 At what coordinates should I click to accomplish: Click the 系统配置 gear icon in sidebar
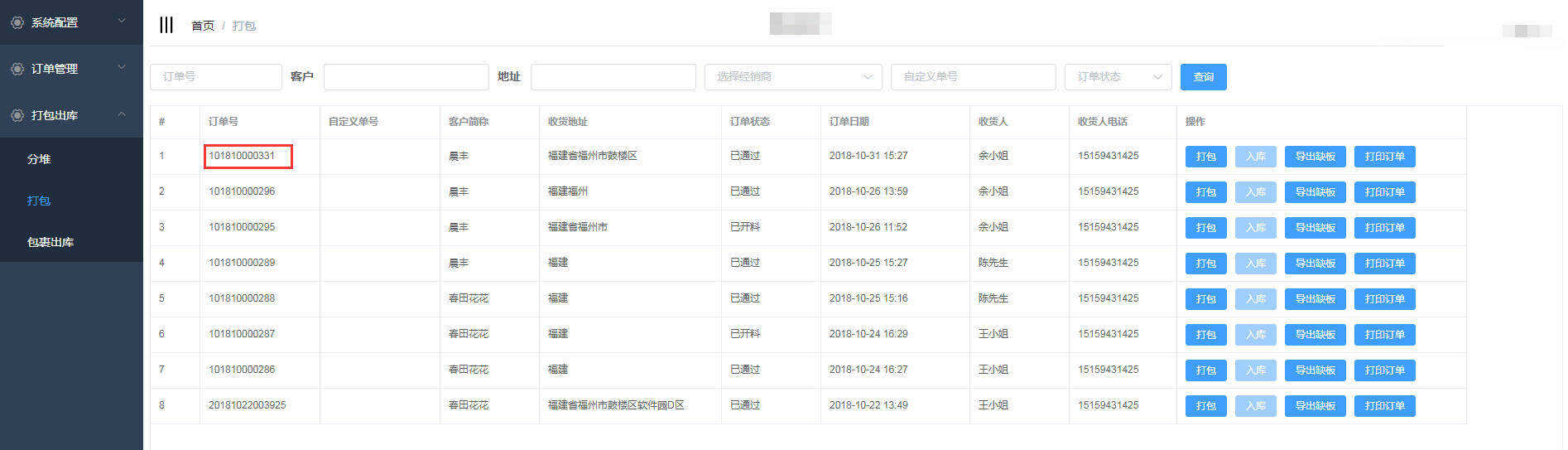coord(17,22)
